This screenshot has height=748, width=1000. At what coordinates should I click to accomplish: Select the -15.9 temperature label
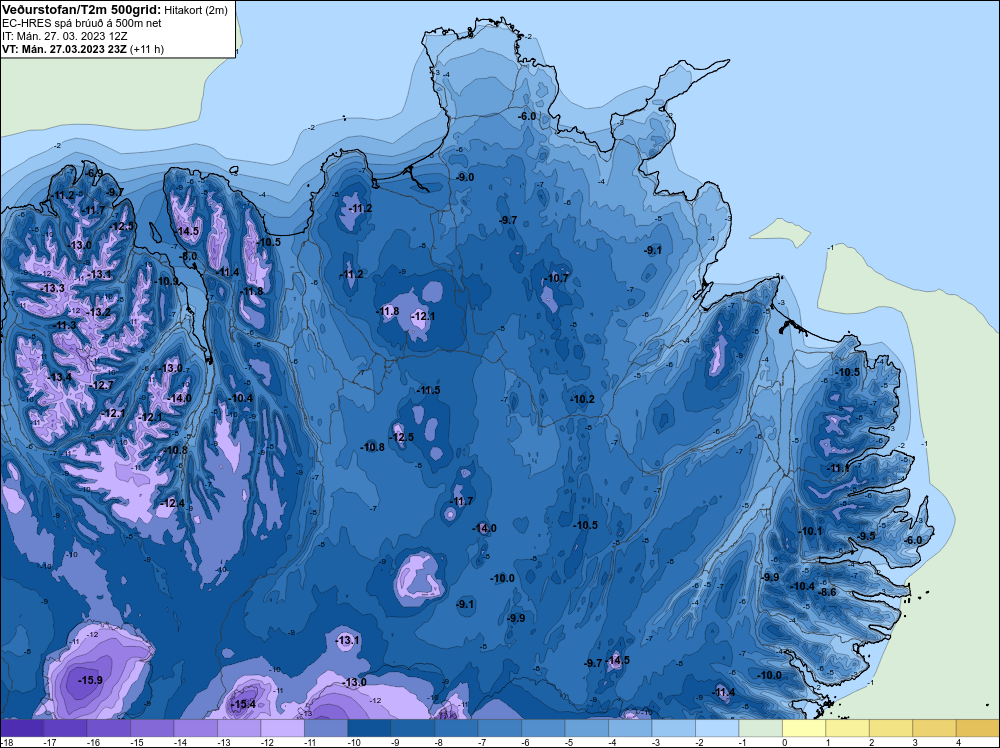click(x=91, y=680)
